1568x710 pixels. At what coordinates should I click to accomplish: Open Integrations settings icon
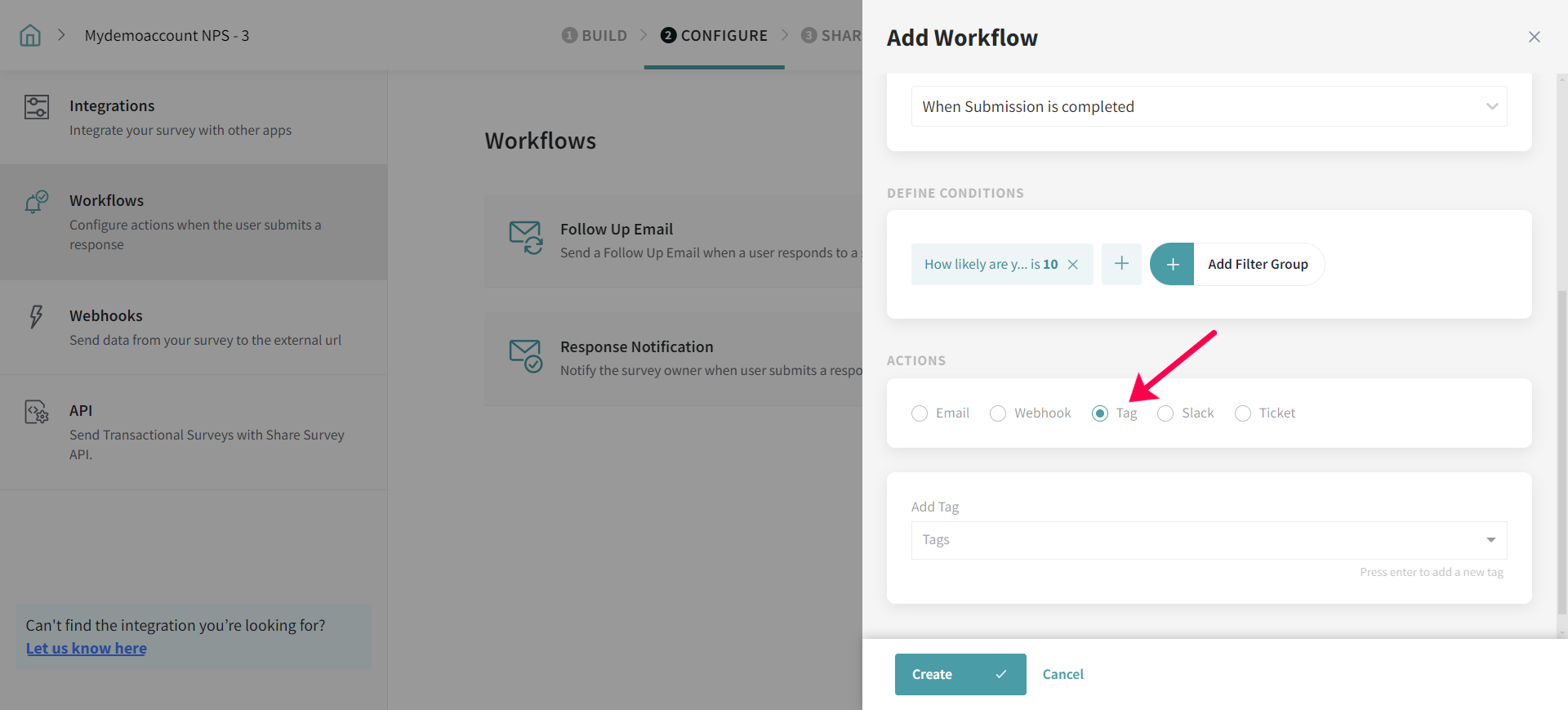click(37, 107)
